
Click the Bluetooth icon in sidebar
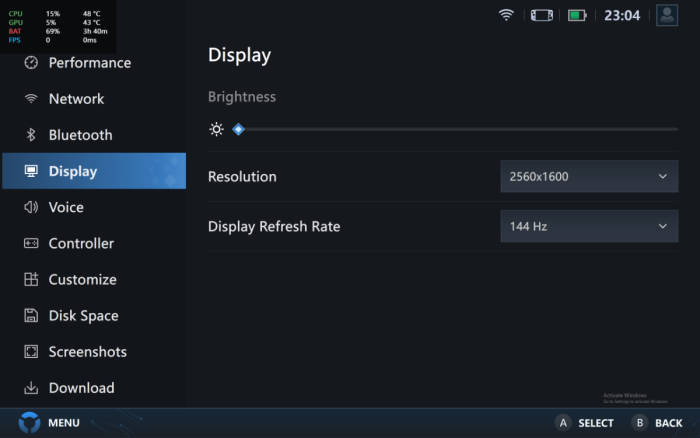pos(31,135)
